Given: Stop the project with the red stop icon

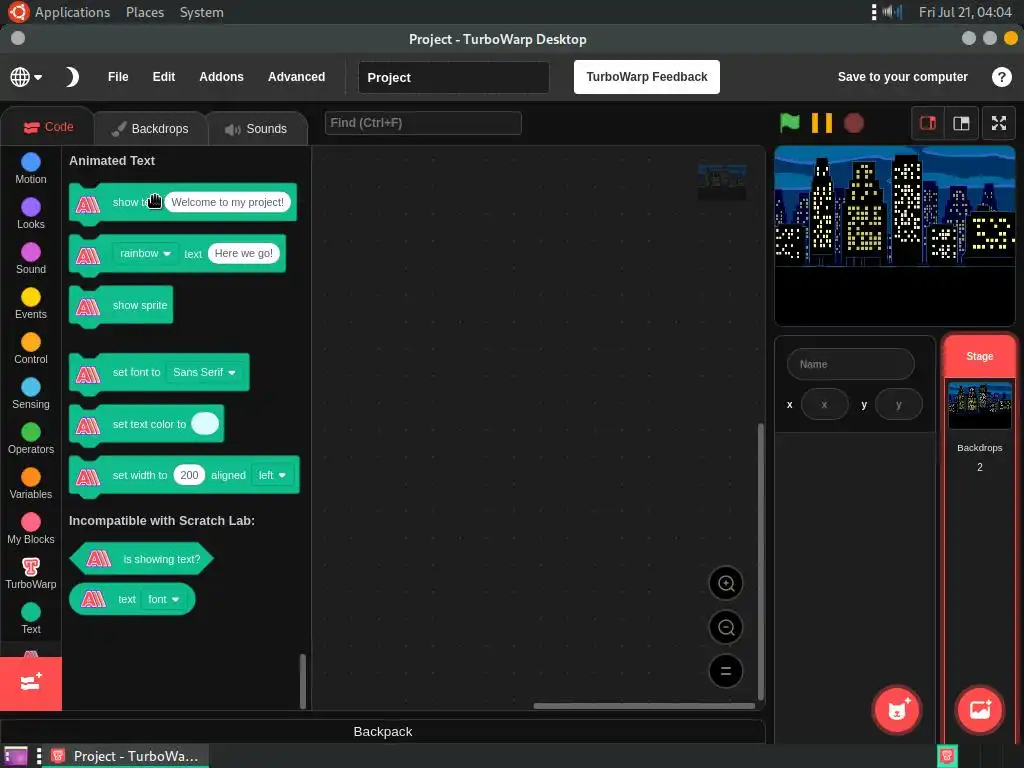Looking at the screenshot, I should 854,123.
